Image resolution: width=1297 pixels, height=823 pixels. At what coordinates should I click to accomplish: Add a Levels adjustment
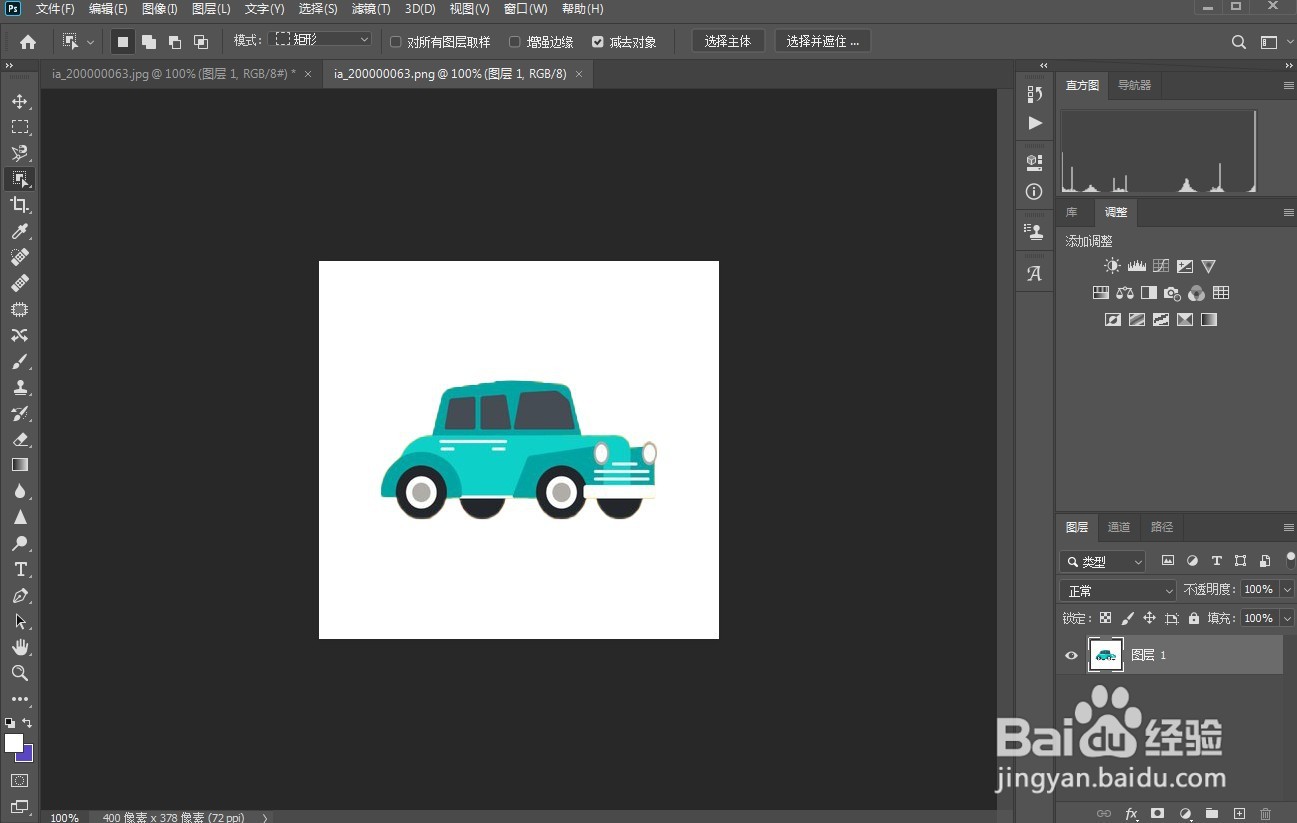(x=1137, y=266)
